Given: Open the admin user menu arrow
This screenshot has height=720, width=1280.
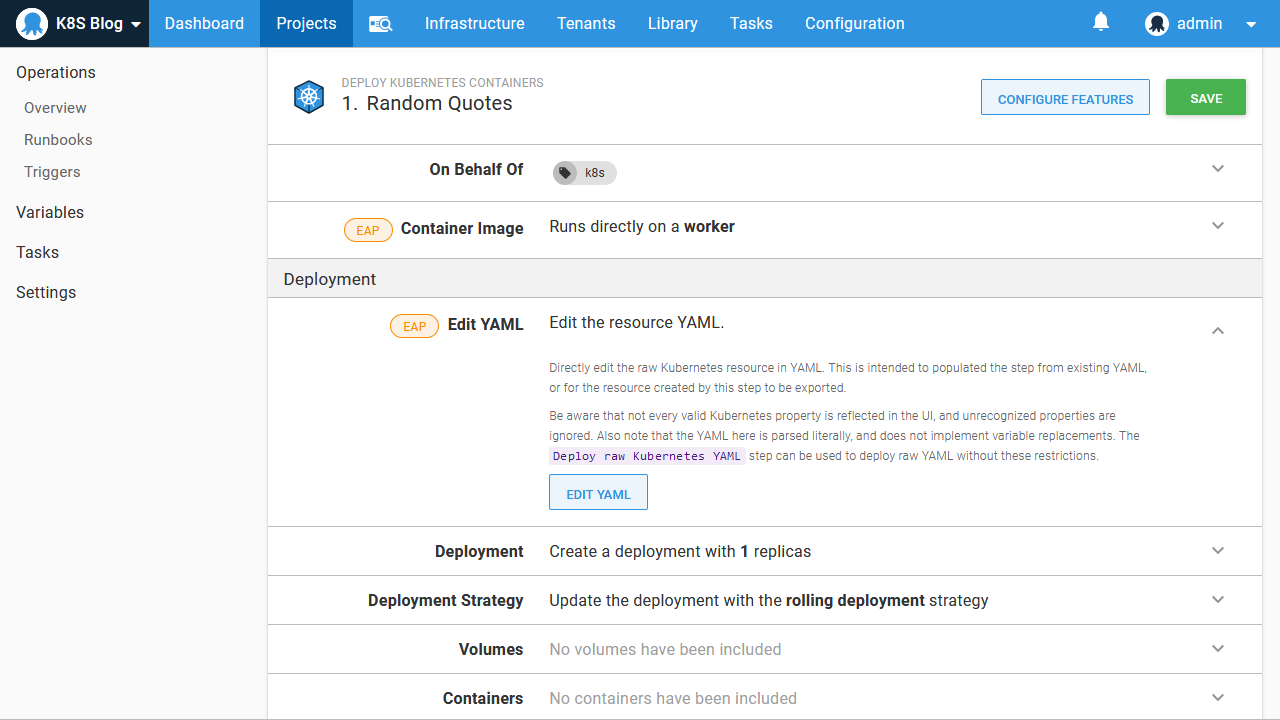Looking at the screenshot, I should pos(1251,25).
